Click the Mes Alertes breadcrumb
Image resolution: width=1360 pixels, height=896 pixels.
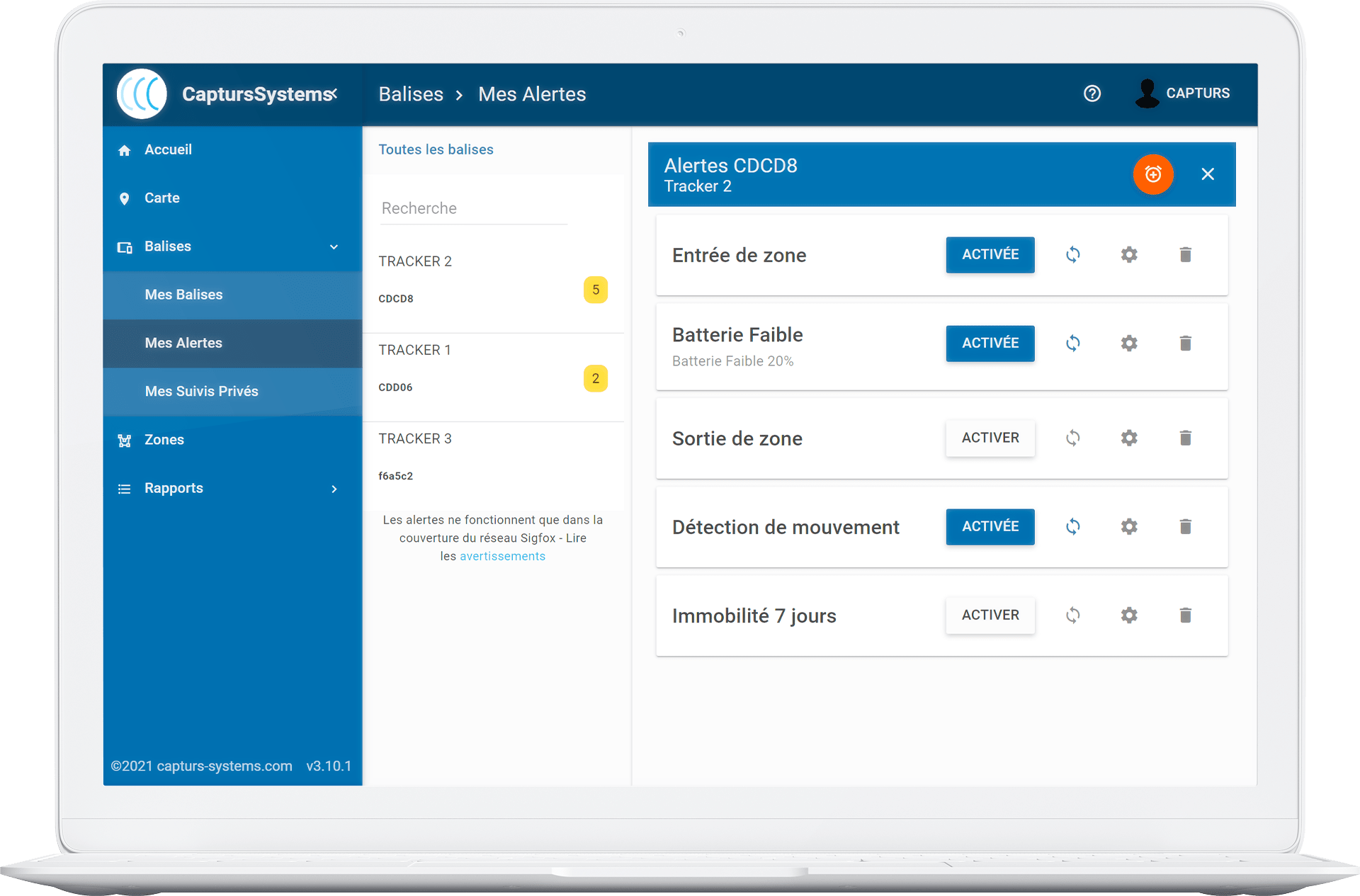pos(532,94)
